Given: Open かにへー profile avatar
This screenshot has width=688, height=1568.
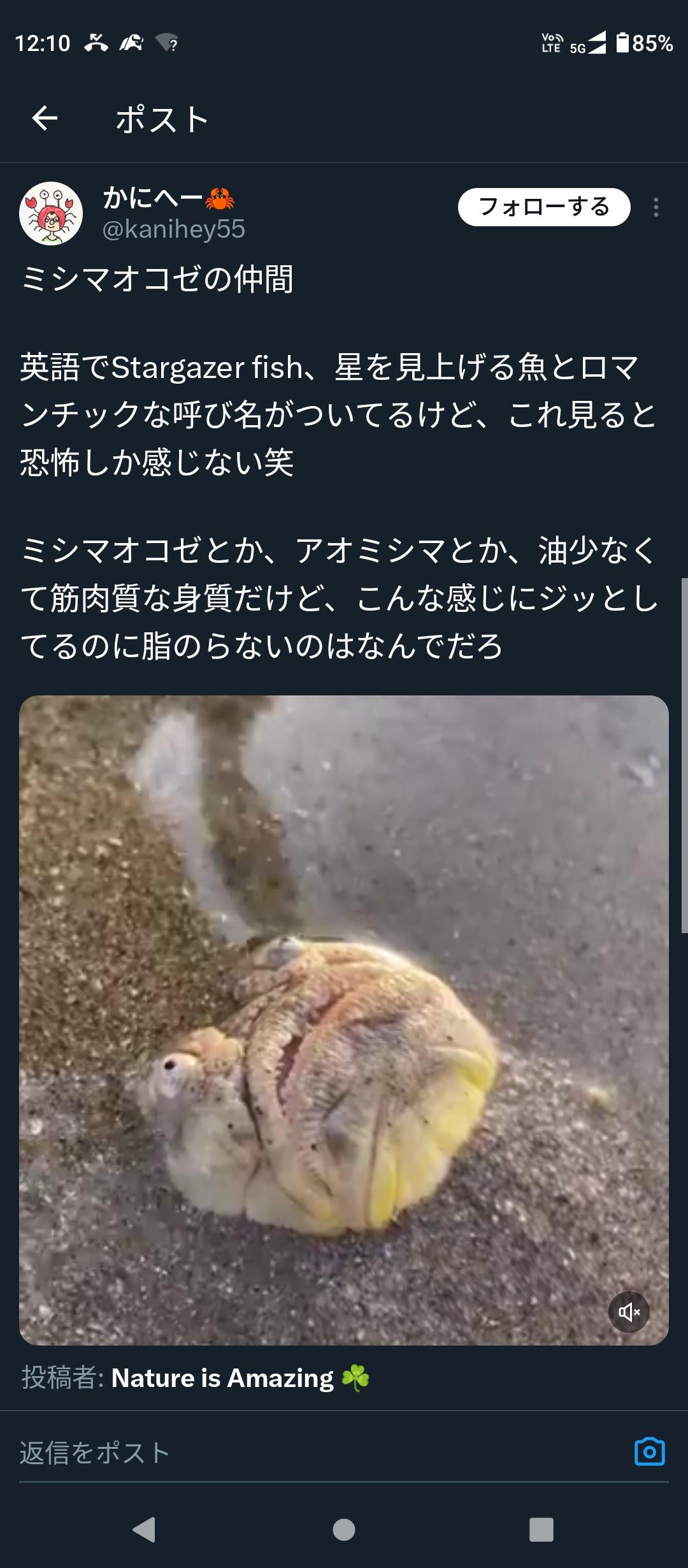Looking at the screenshot, I should pyautogui.click(x=51, y=214).
